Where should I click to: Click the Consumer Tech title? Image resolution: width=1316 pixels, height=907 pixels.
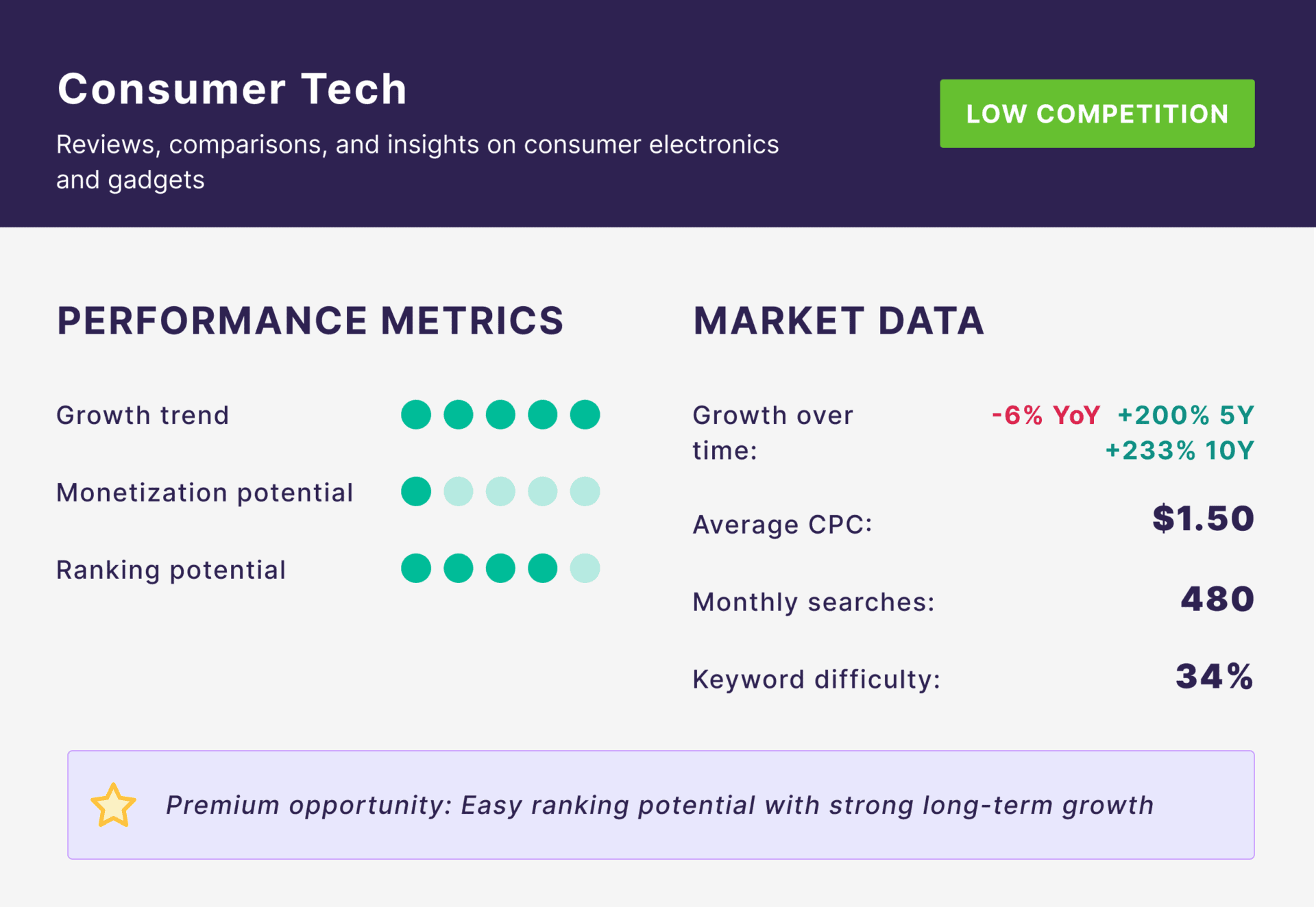coord(232,89)
